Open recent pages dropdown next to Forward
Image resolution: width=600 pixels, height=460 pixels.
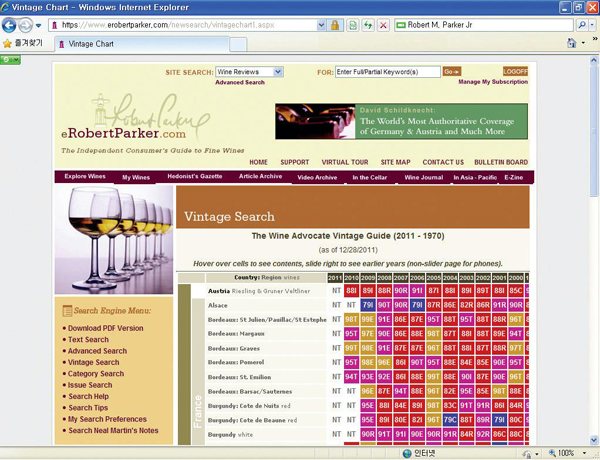click(39, 26)
